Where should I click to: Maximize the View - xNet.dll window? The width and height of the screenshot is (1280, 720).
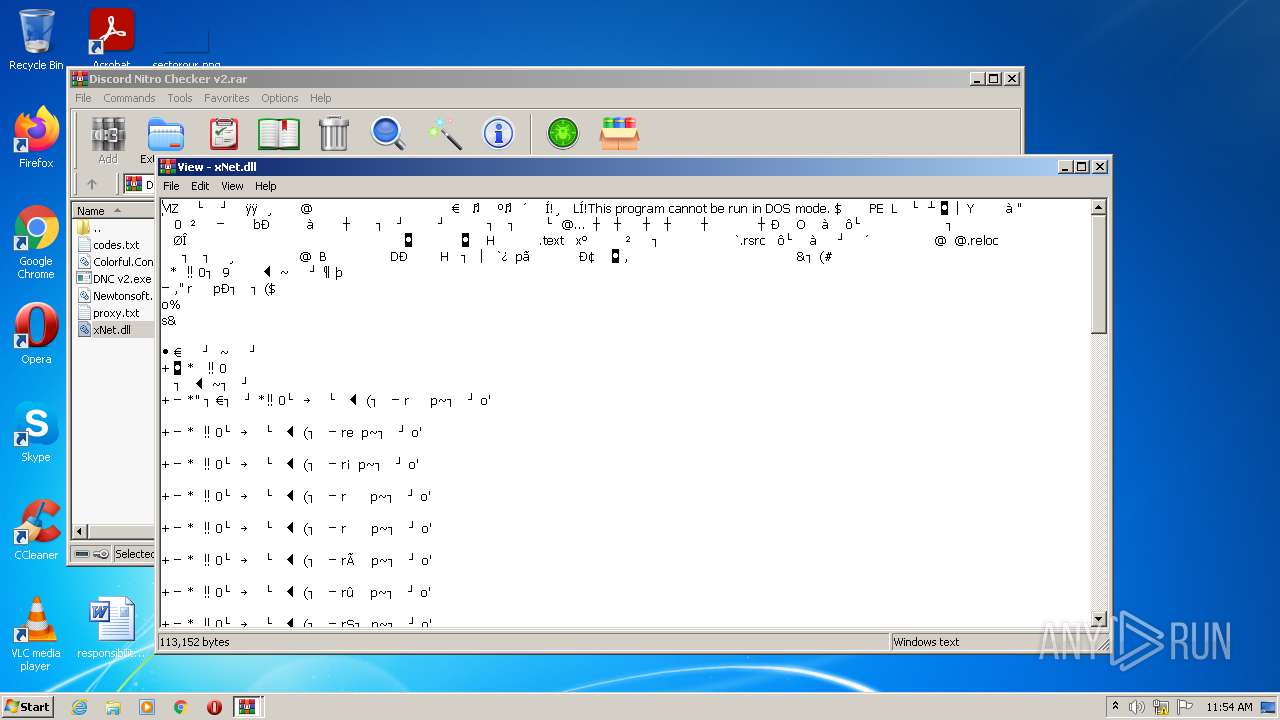pyautogui.click(x=1083, y=167)
